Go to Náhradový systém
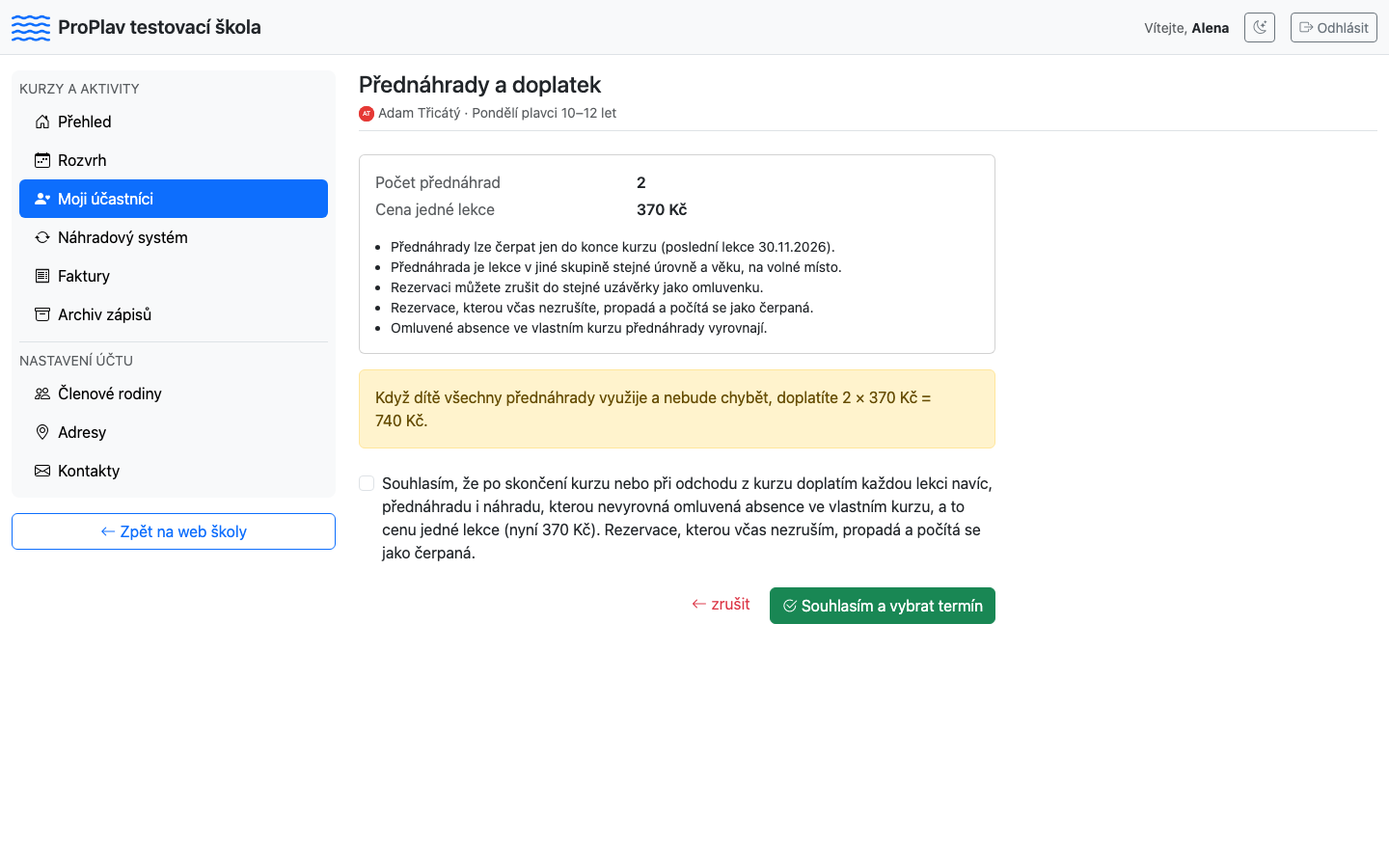The image size is (1389, 868). [x=174, y=237]
